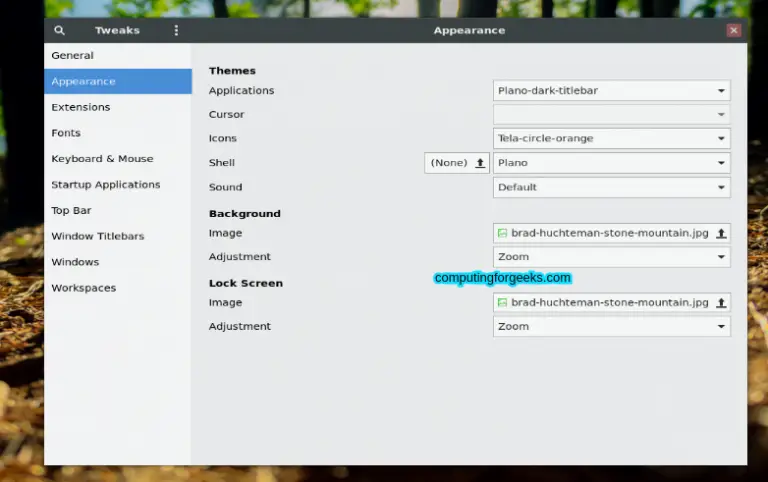Viewport: 768px width, 482px height.
Task: Close the Tweaks window
Action: coord(734,31)
